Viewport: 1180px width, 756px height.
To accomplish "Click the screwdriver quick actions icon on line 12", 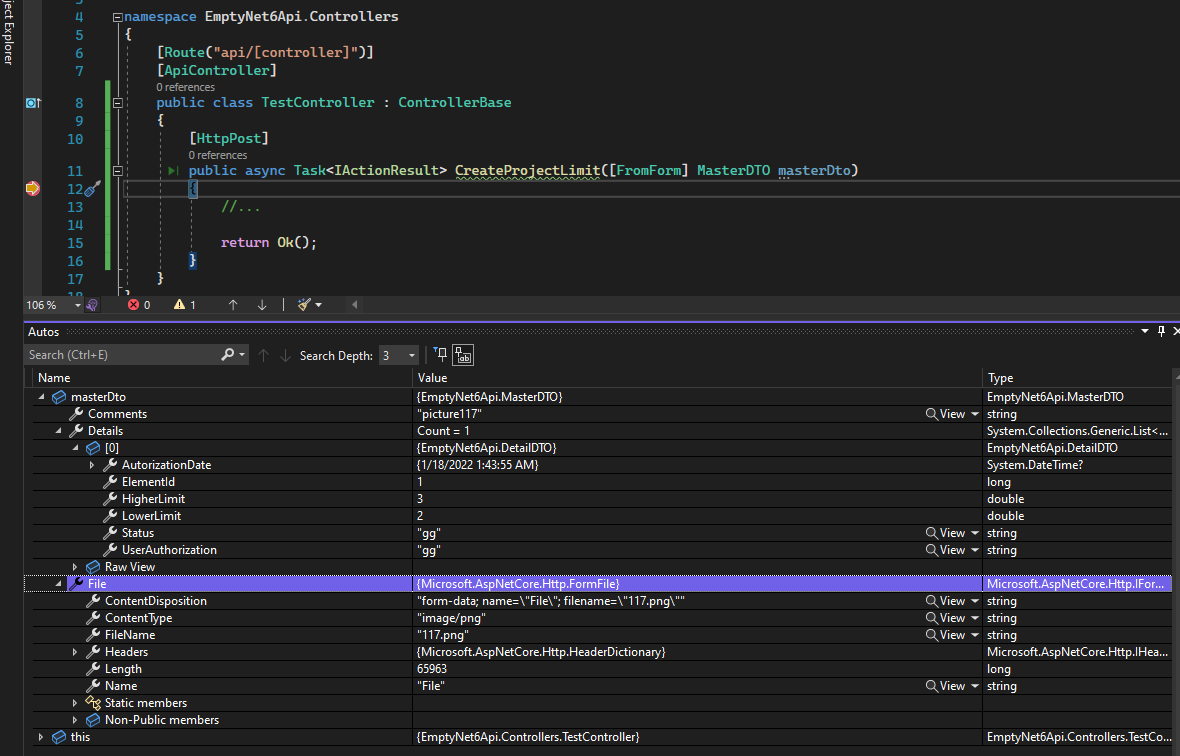I will point(92,189).
